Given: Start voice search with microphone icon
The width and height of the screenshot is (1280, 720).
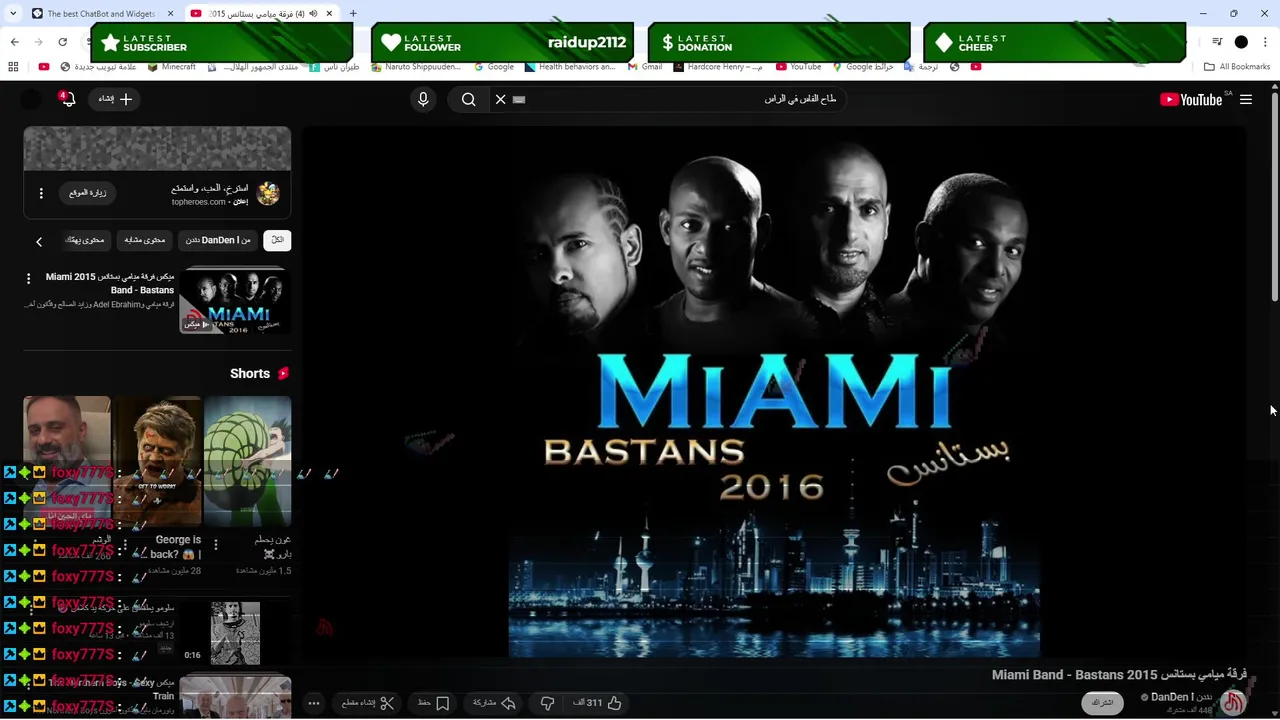Looking at the screenshot, I should click(423, 99).
